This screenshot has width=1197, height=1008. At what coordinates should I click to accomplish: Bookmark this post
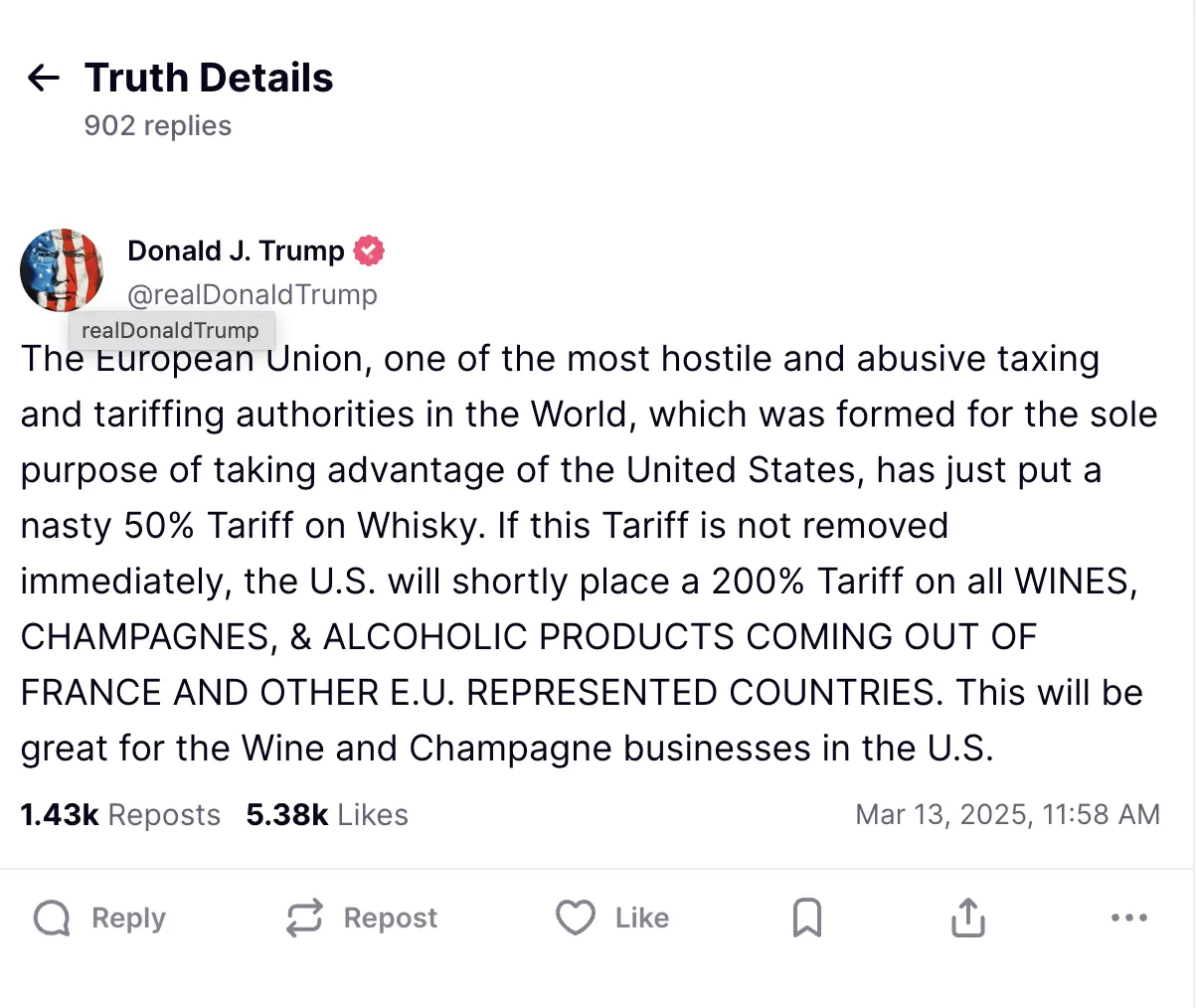[806, 919]
